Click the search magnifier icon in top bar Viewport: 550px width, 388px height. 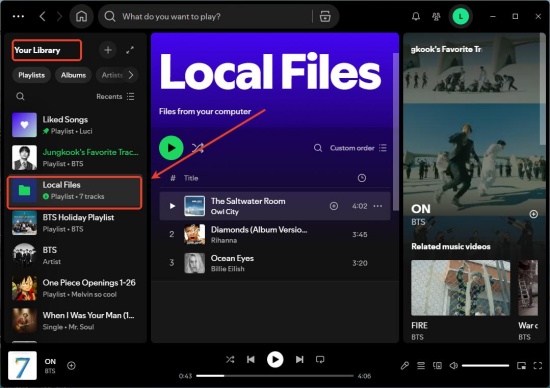110,16
